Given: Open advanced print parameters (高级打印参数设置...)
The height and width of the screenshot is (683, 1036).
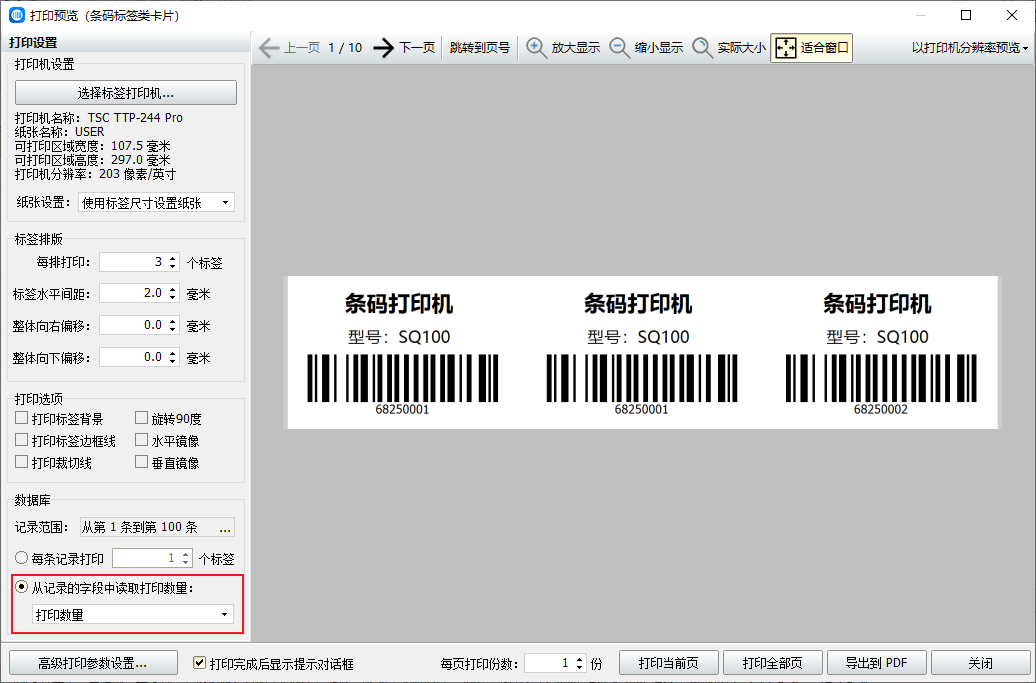Looking at the screenshot, I should click(93, 663).
